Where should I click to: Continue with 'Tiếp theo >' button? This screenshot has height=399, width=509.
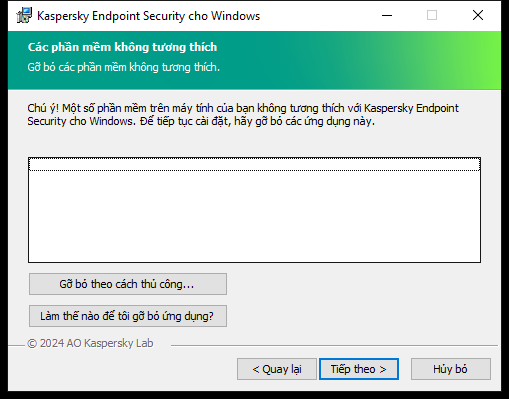click(359, 369)
